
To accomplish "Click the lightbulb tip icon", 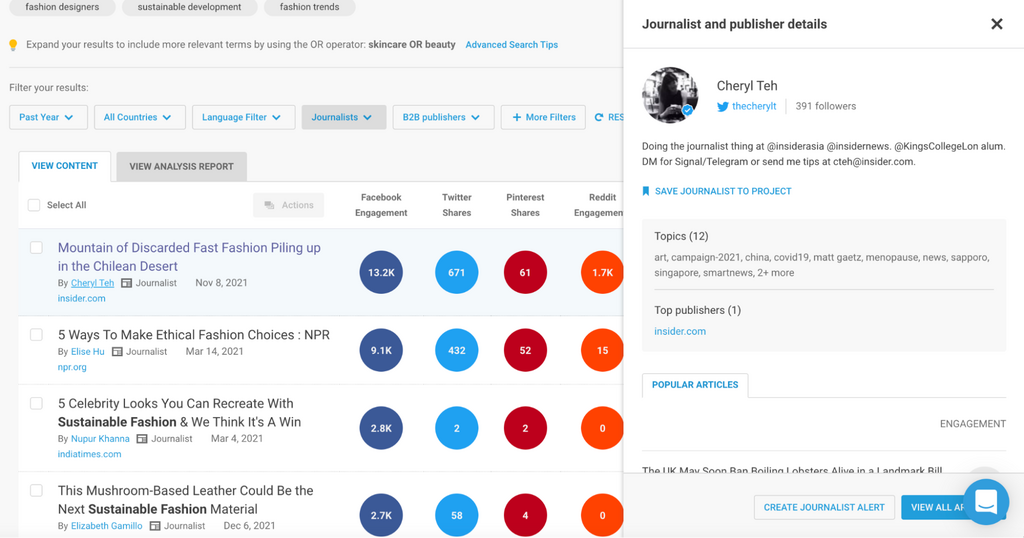I will tap(13, 45).
